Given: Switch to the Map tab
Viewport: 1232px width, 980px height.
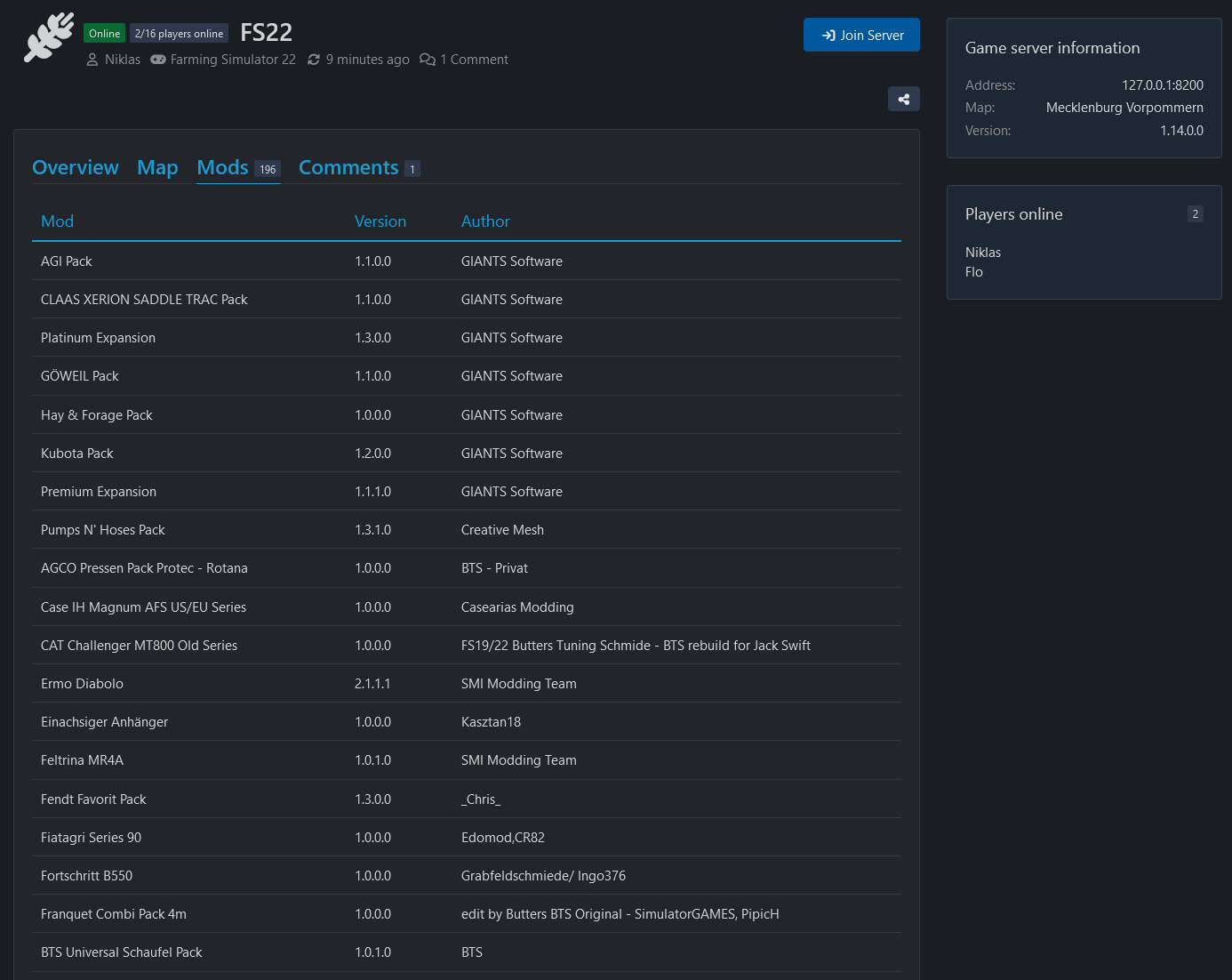Looking at the screenshot, I should coord(157,167).
